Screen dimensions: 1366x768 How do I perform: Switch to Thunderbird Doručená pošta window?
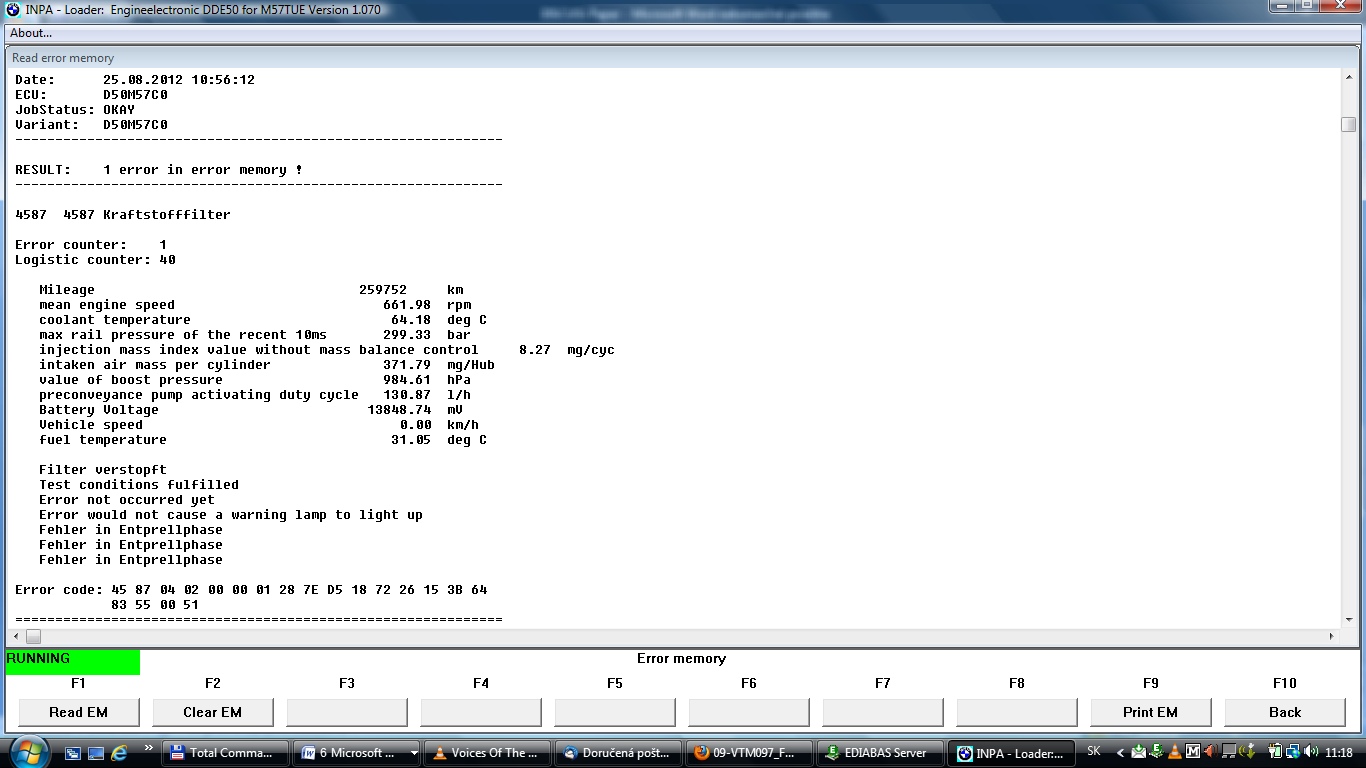pos(619,753)
